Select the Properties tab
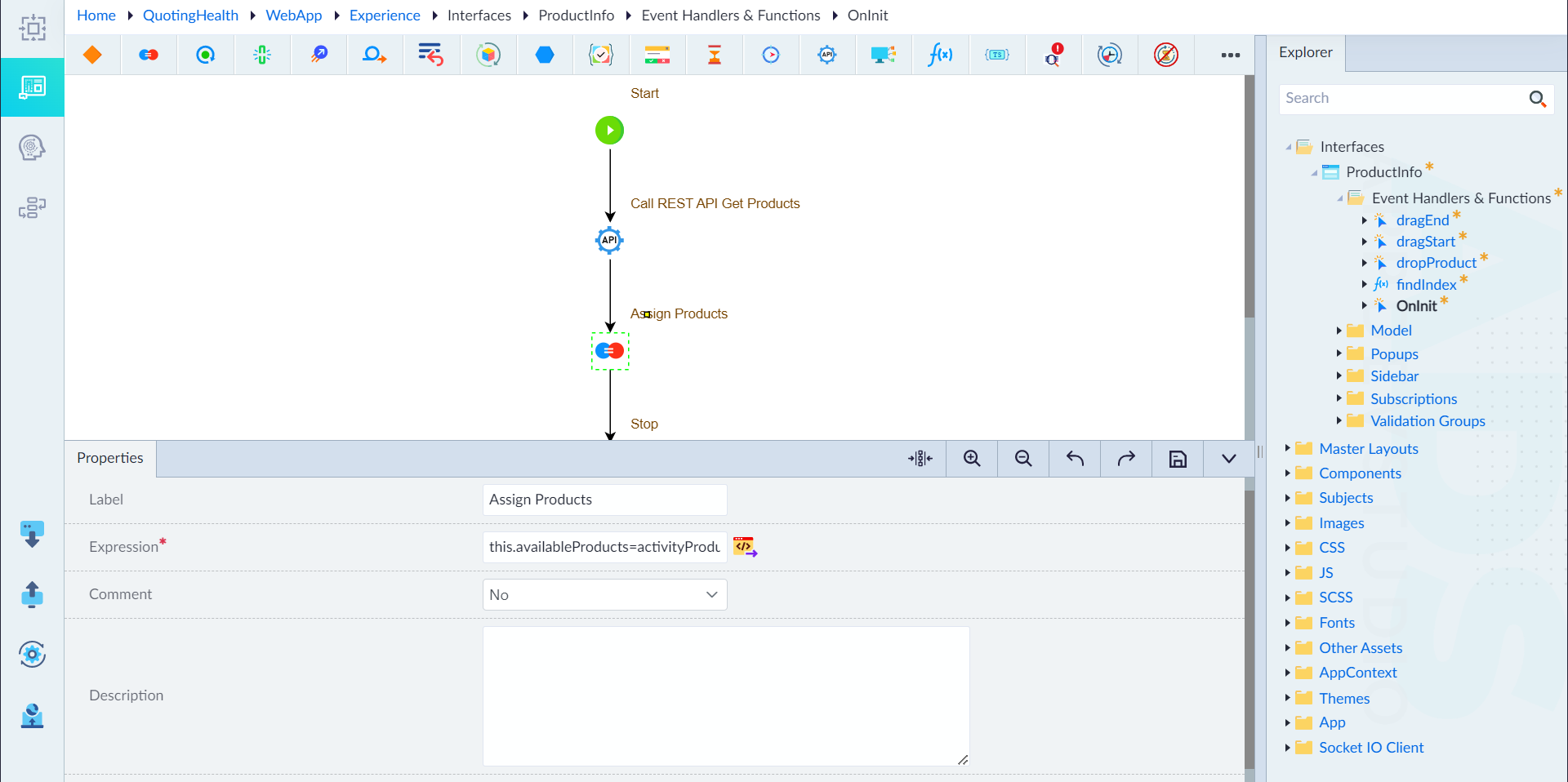1568x782 pixels. (x=110, y=458)
